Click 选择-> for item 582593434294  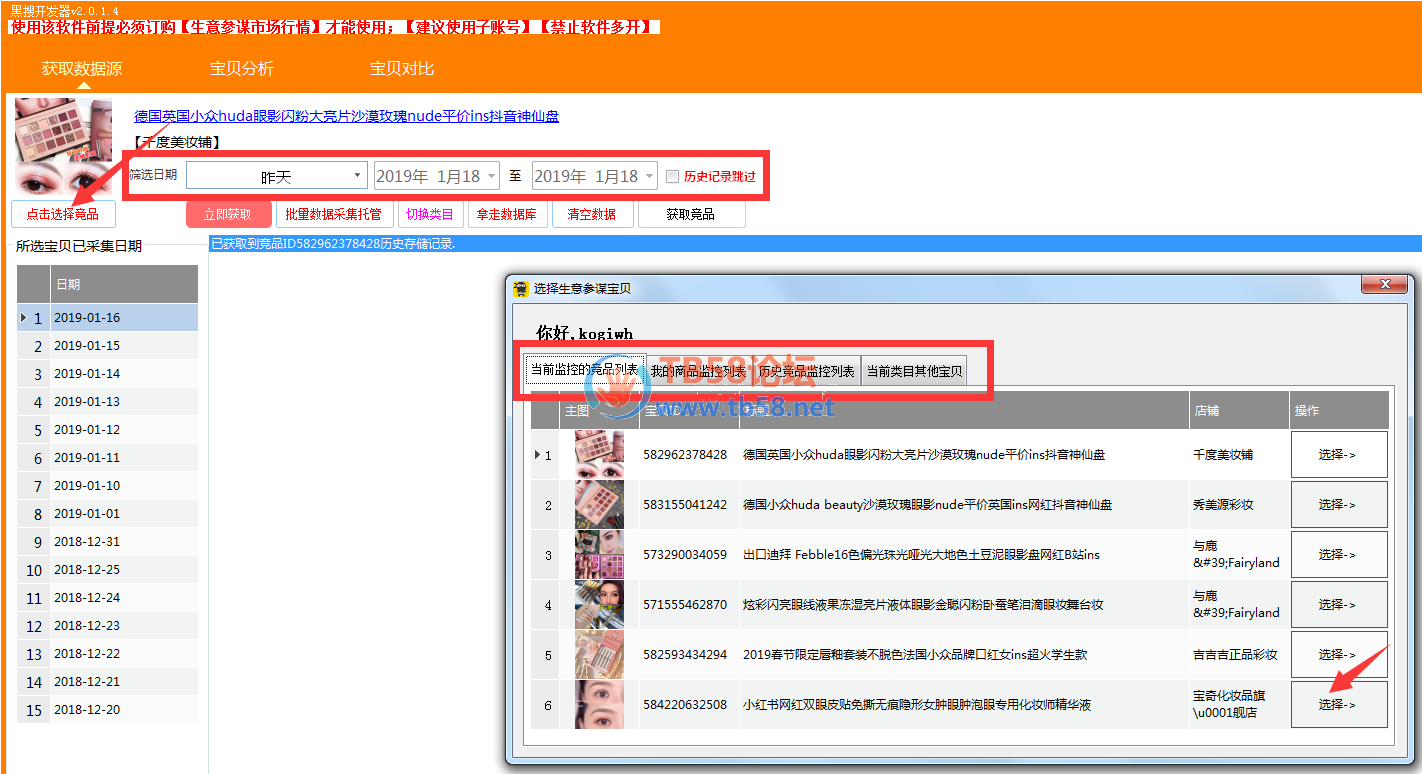pyautogui.click(x=1338, y=655)
